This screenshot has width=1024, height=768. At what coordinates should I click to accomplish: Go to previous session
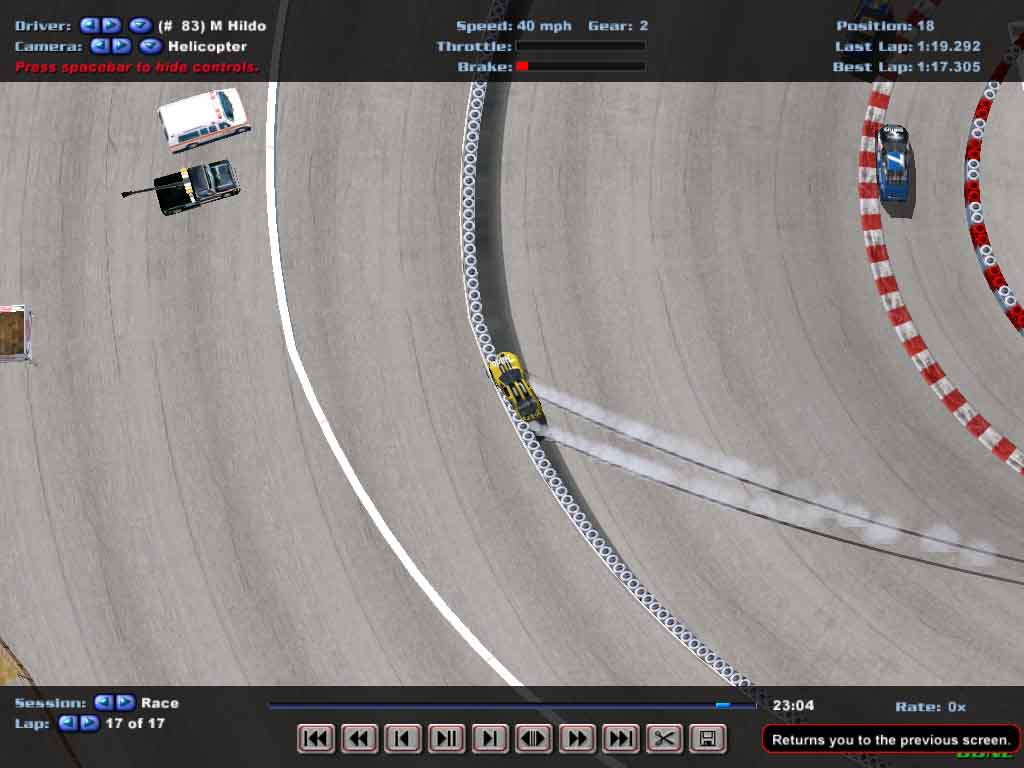tap(103, 703)
